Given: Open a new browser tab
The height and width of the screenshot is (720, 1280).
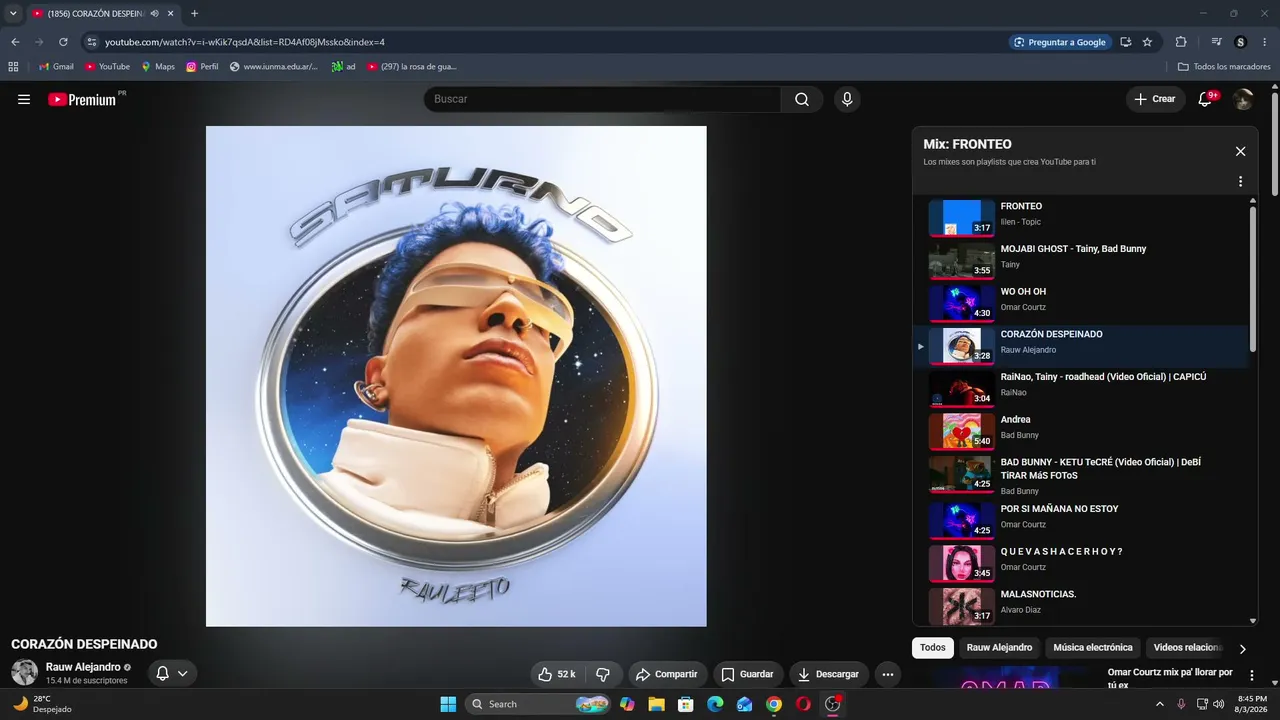Looking at the screenshot, I should coord(194,13).
